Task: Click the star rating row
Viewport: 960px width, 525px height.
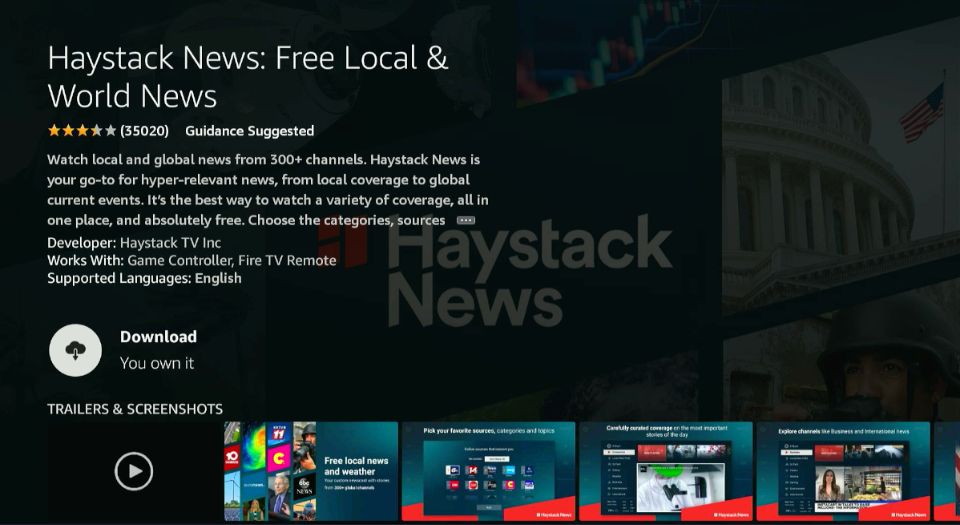Action: pyautogui.click(x=82, y=130)
